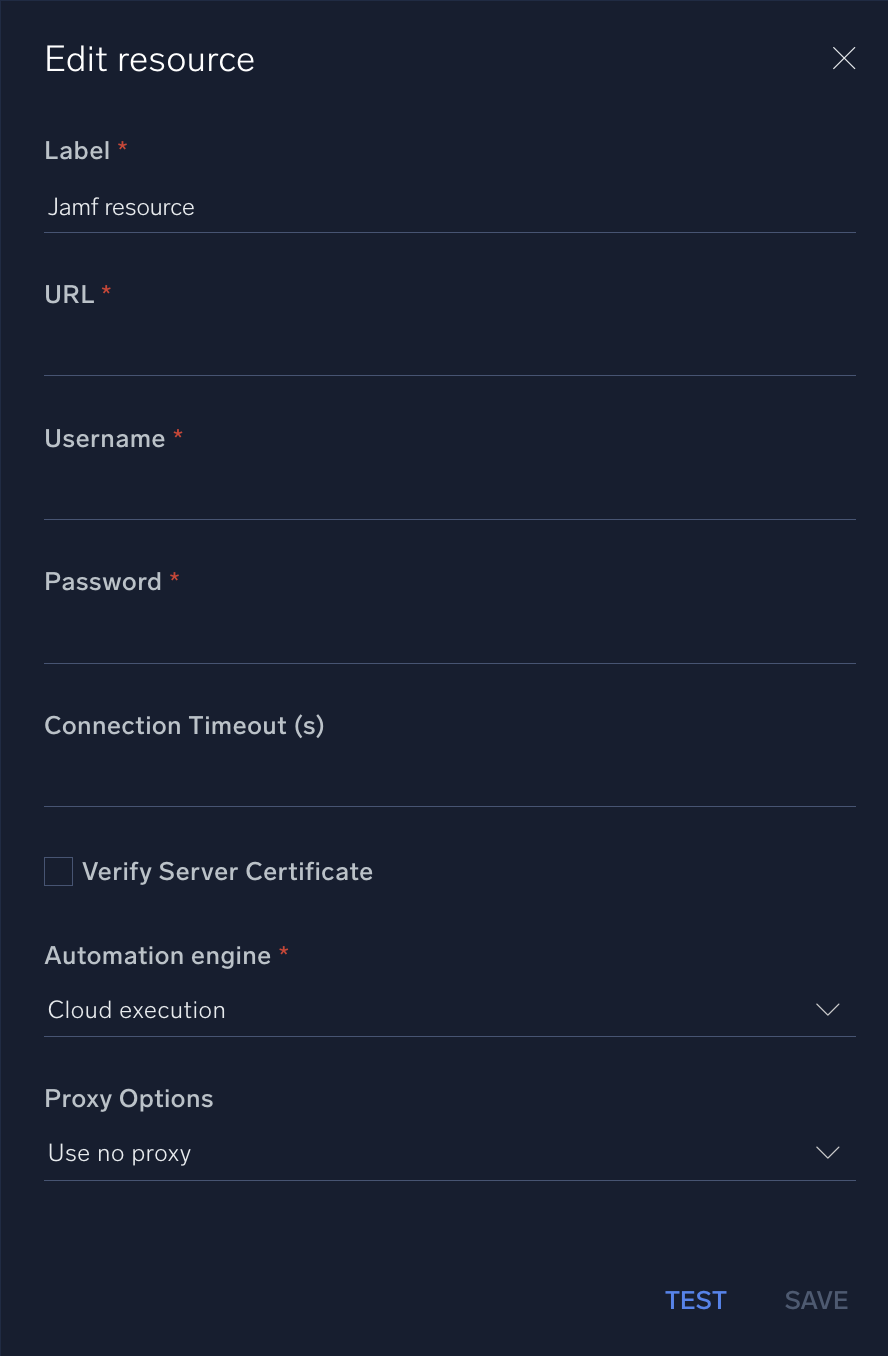Click the SAVE button
Image resolution: width=888 pixels, height=1356 pixels.
click(816, 1300)
